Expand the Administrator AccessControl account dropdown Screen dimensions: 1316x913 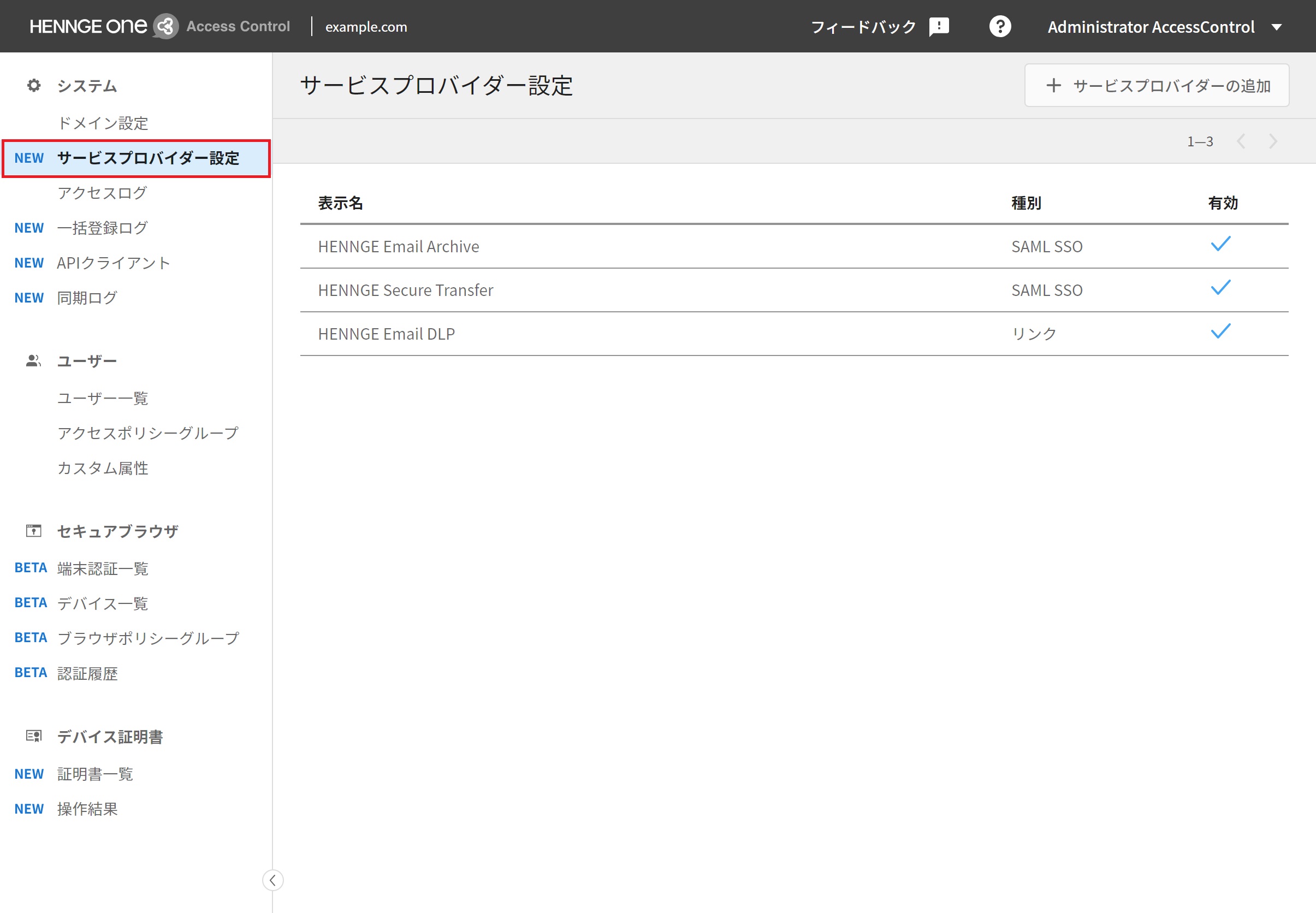(1277, 27)
